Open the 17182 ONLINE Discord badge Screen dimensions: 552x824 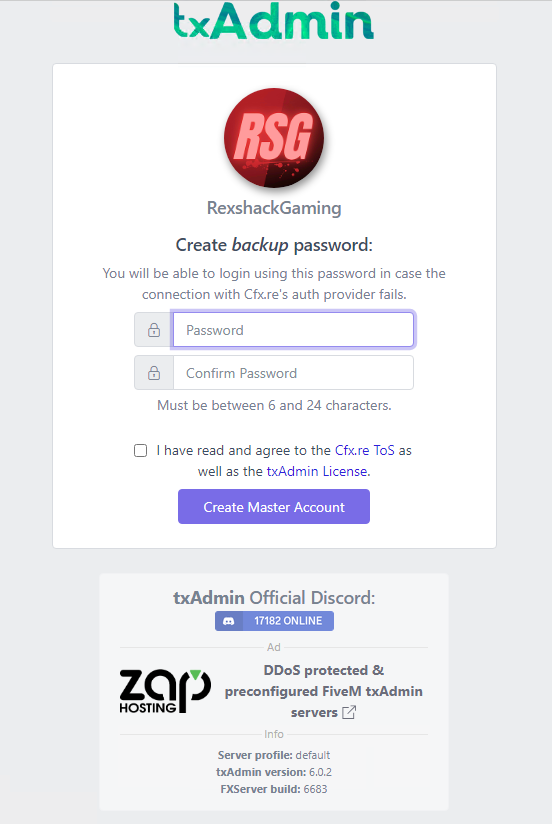[x=274, y=621]
